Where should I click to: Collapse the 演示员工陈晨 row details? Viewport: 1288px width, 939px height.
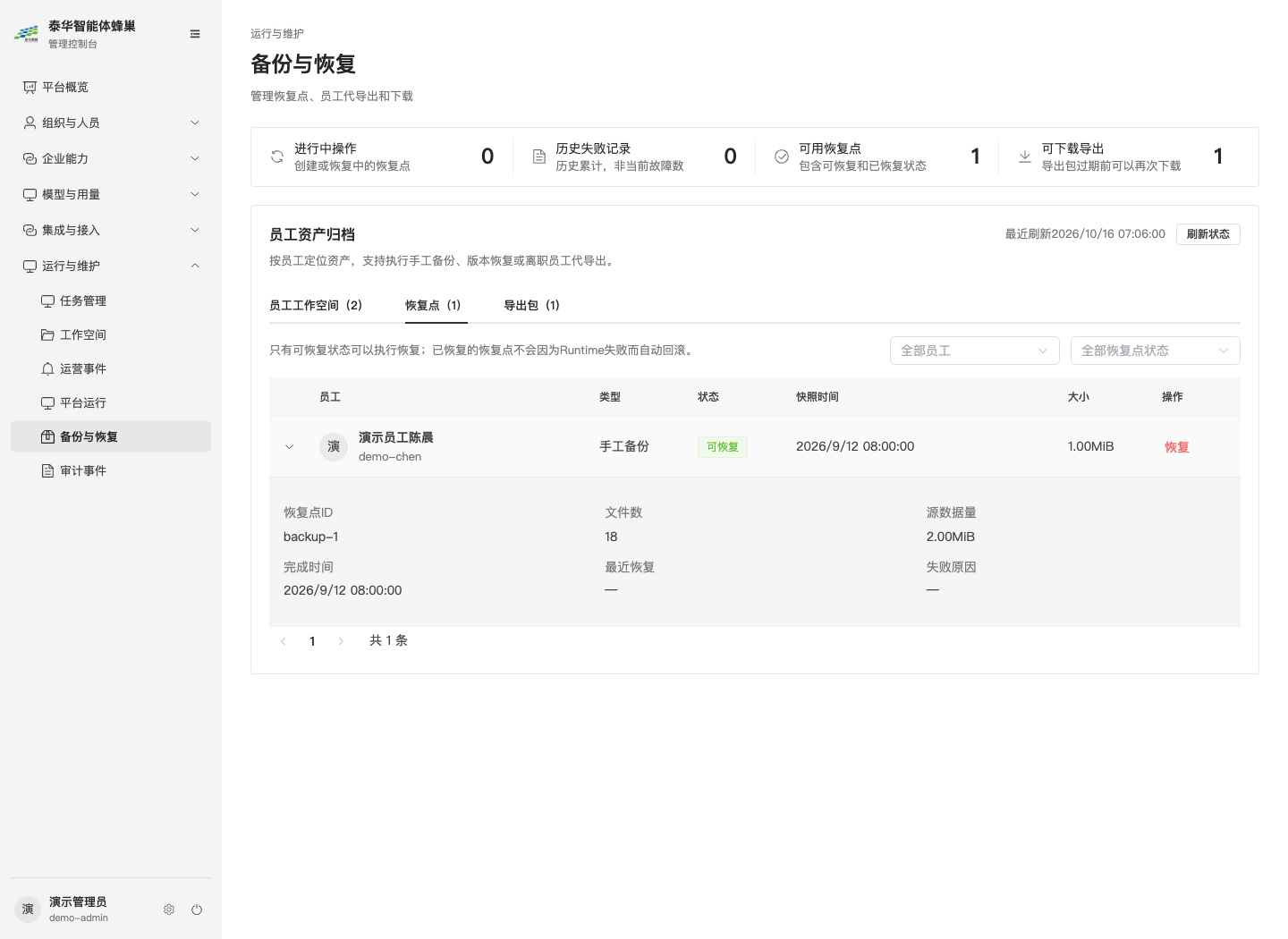(x=289, y=447)
